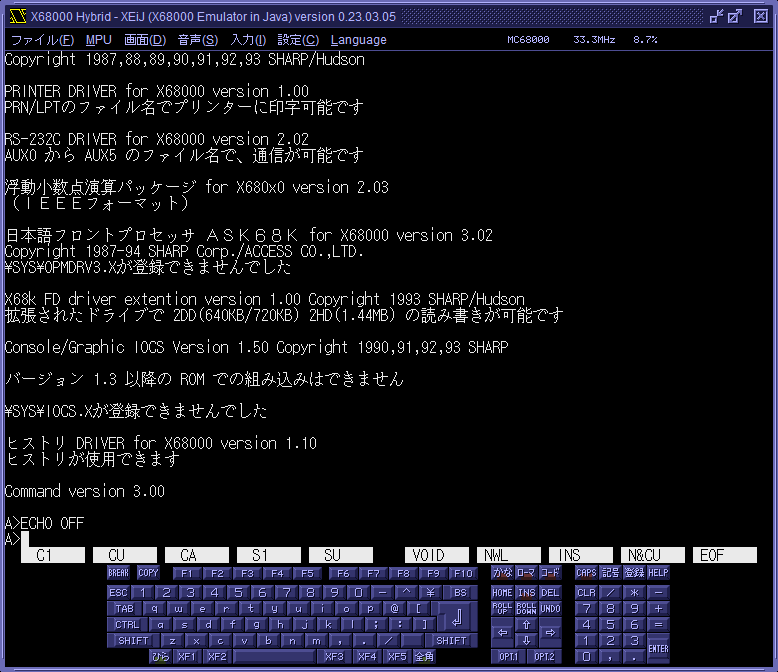This screenshot has height=672, width=778.
Task: Open the 音声(S) sound menu
Action: [x=197, y=40]
